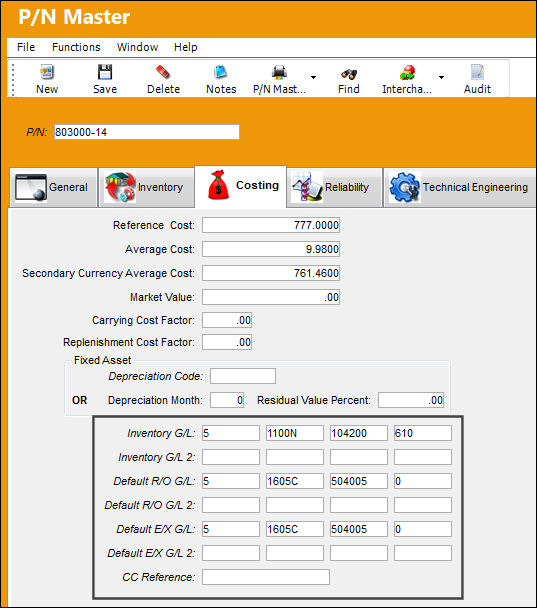The image size is (537, 608).
Task: Click first empty Inventory G/L 2 field
Action: [x=231, y=457]
